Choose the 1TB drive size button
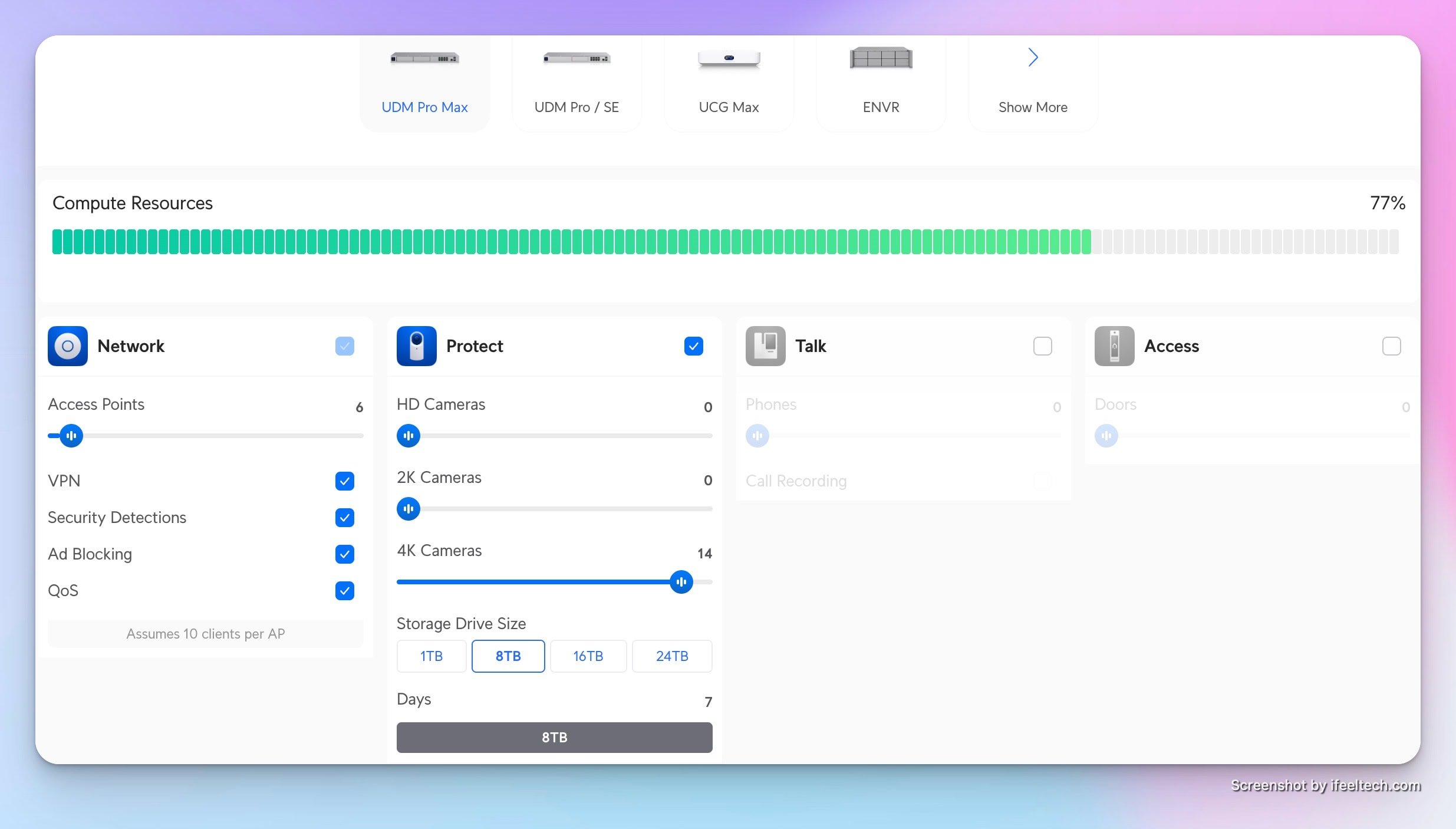This screenshot has width=1456, height=829. tap(431, 656)
